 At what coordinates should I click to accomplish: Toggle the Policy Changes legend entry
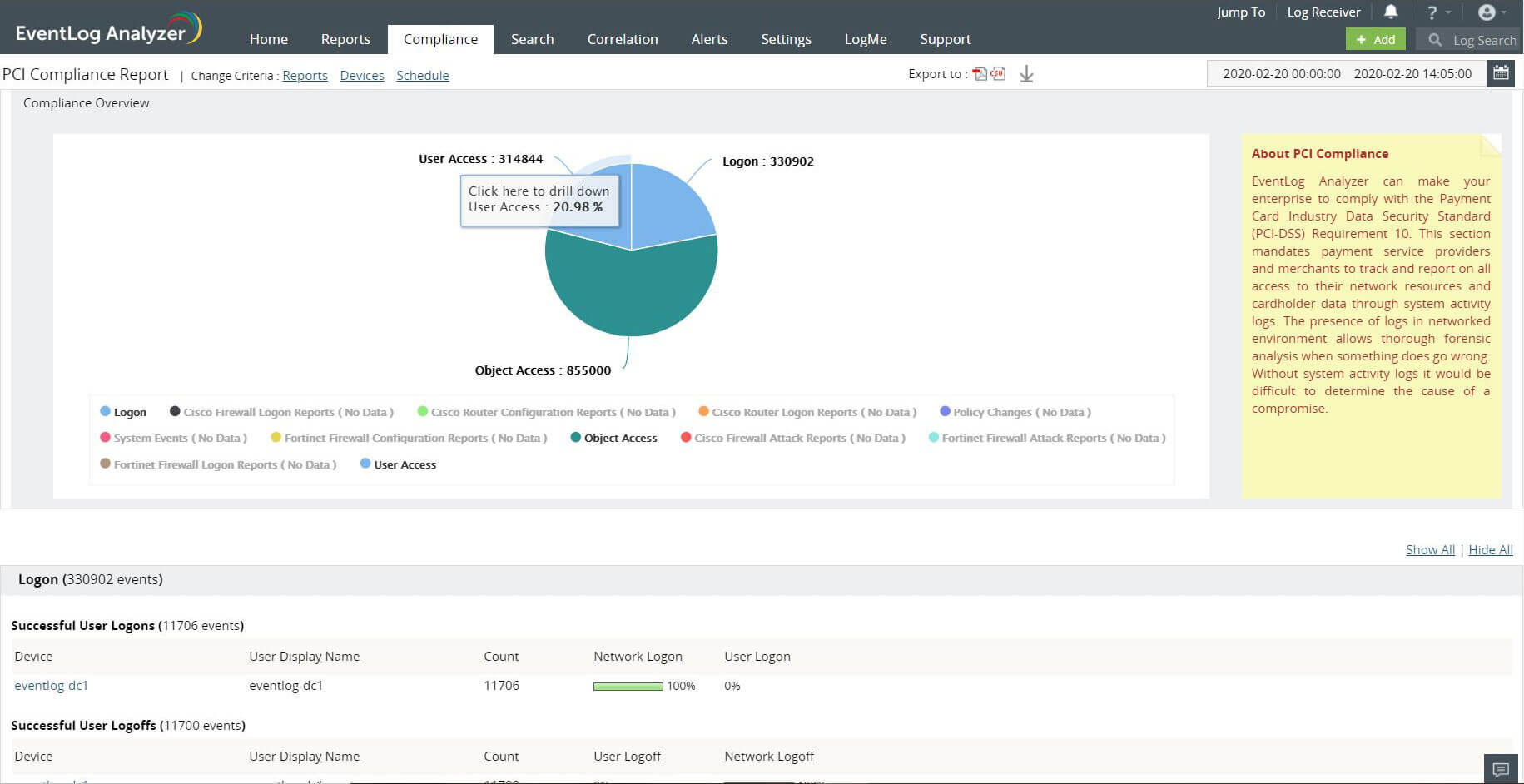click(x=1015, y=412)
